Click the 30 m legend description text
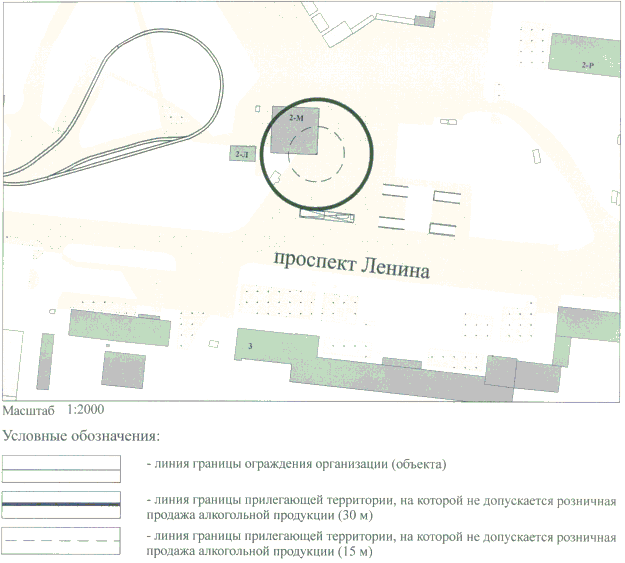Image resolution: width=625 pixels, height=563 pixels. click(x=380, y=507)
